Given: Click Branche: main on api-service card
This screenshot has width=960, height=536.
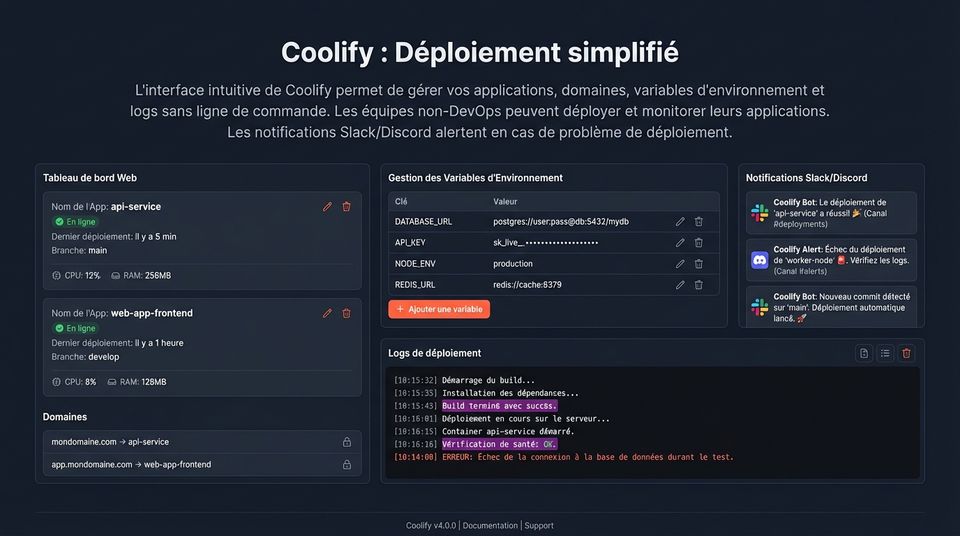Looking at the screenshot, I should coord(79,251).
